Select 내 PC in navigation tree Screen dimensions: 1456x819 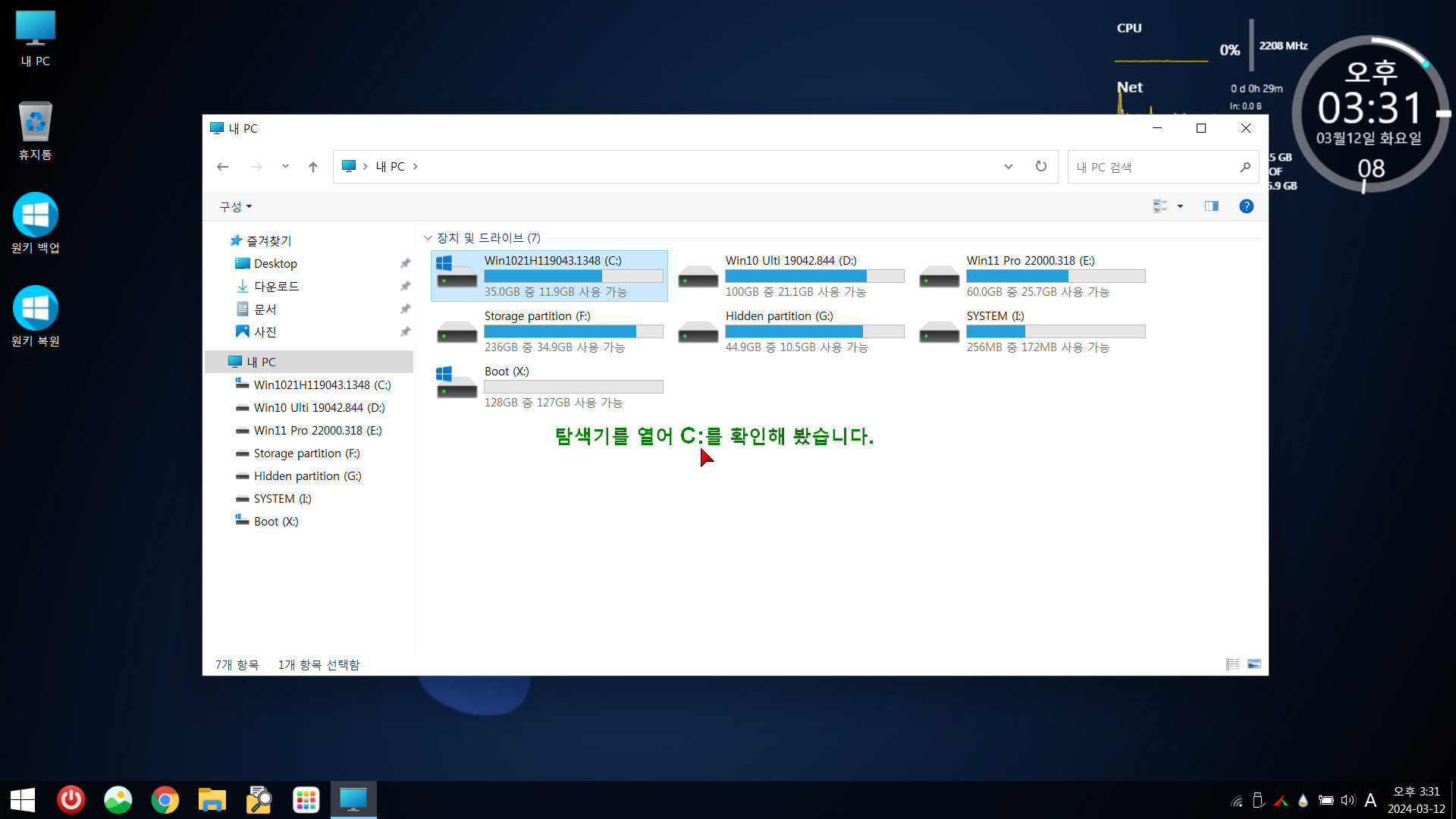[x=309, y=362]
